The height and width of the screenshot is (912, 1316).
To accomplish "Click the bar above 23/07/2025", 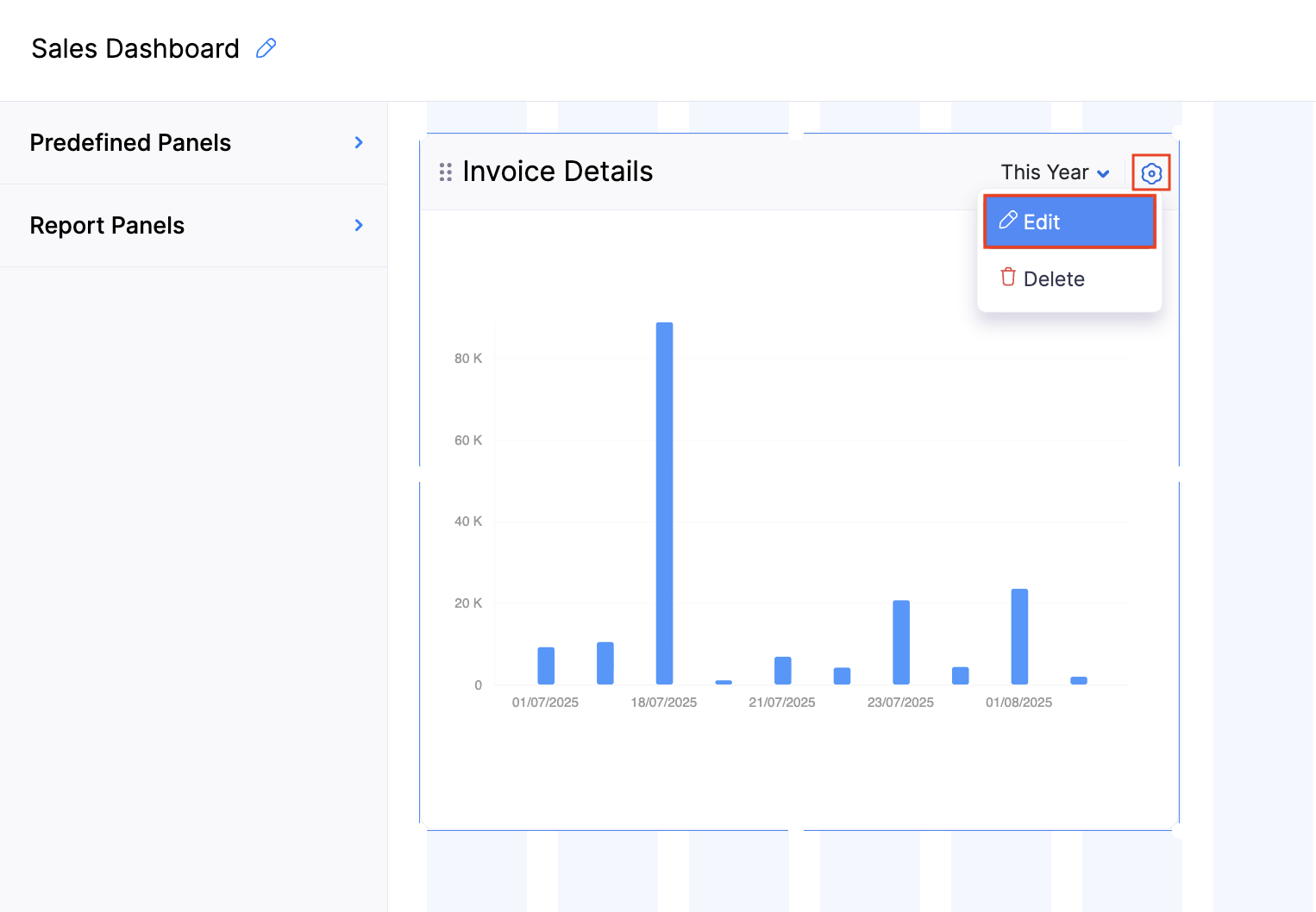I will point(901,642).
